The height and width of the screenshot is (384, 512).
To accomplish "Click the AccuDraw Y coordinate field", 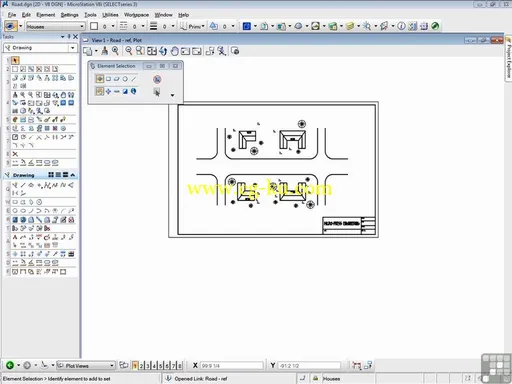I will click(309, 366).
